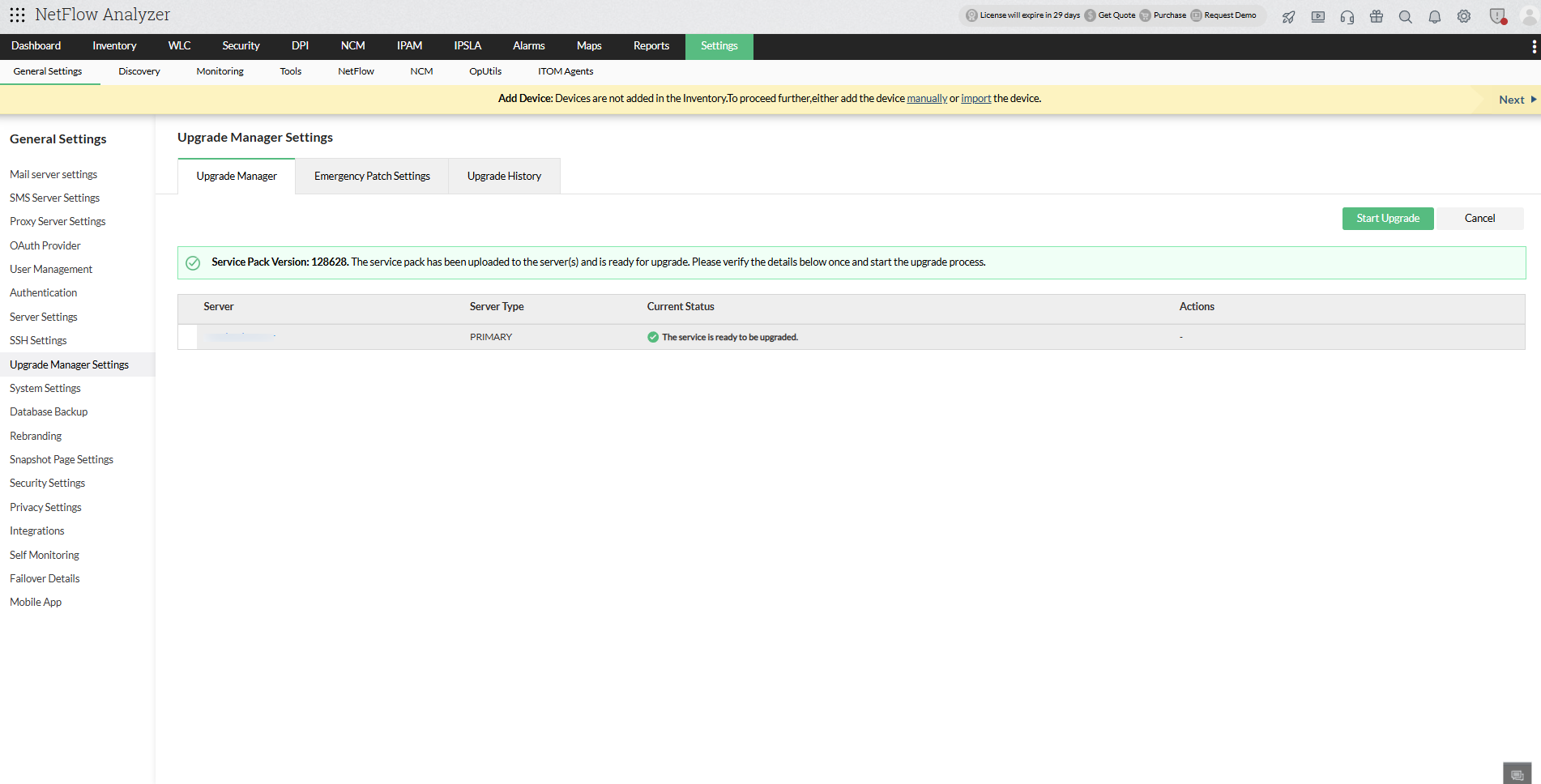Open the ITOM Agents sub-tab

coord(566,71)
